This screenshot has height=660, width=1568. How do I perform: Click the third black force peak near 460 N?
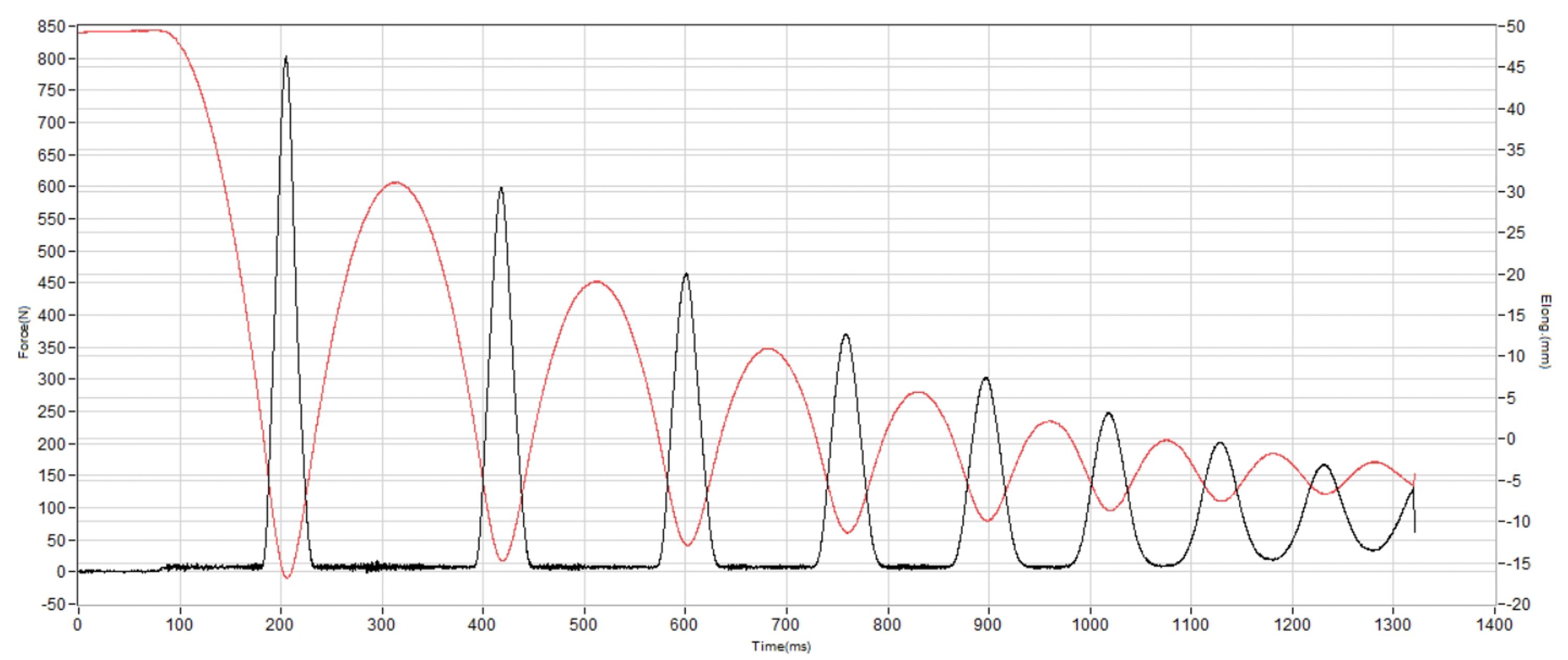click(x=686, y=274)
